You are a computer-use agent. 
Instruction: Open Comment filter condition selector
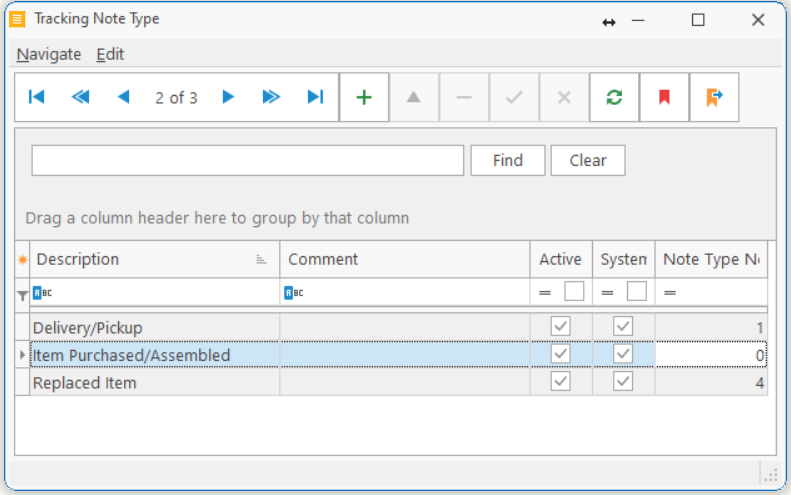294,293
